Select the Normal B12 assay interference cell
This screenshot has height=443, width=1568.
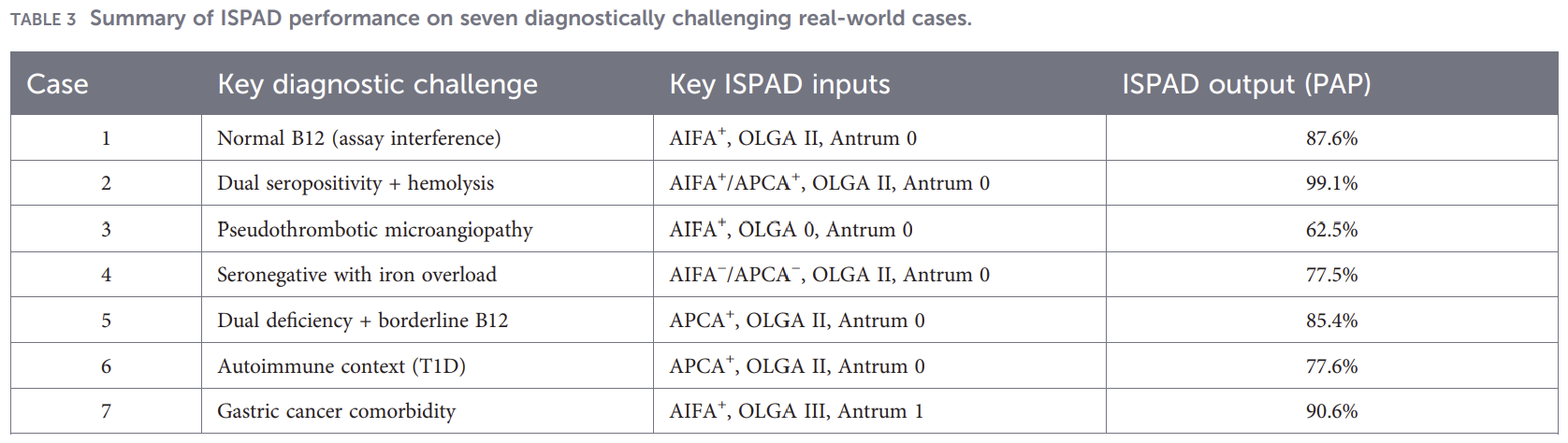pyautogui.click(x=359, y=138)
